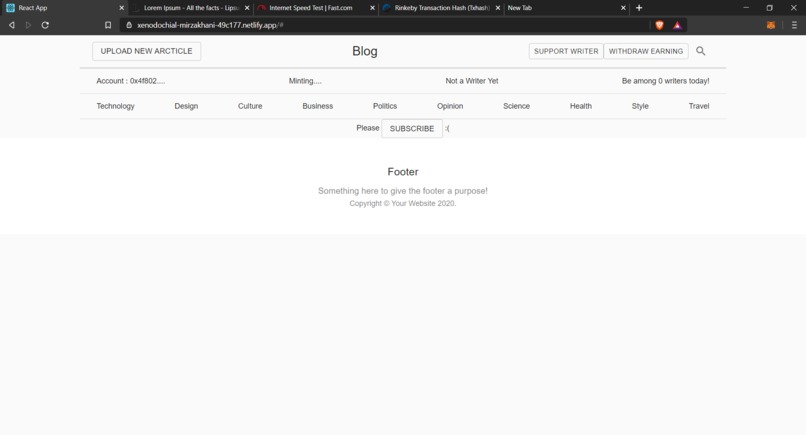Viewport: 806px width, 435px height.
Task: Open the Brave Rewards triangle icon
Action: (x=677, y=25)
